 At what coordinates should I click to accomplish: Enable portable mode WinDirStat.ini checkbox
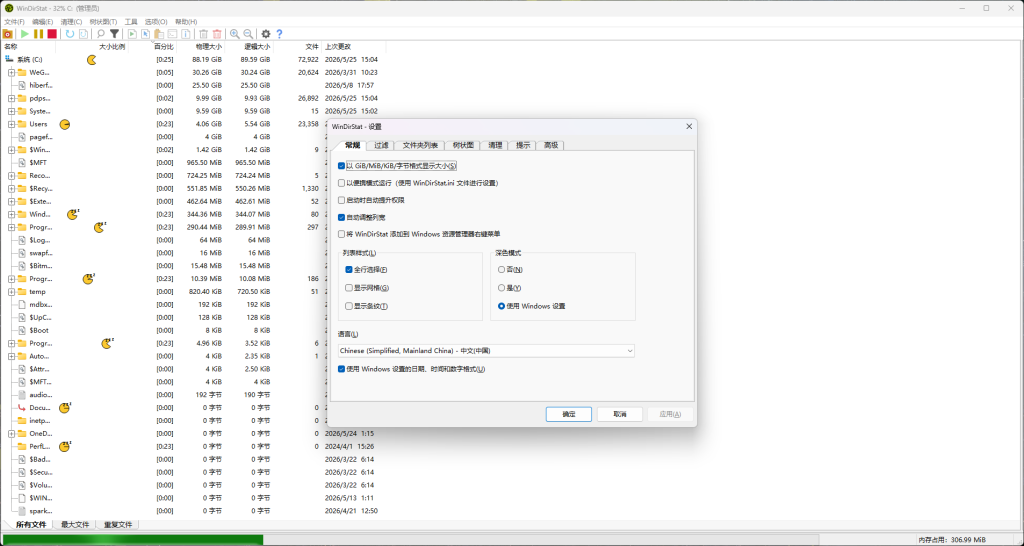[x=342, y=184]
